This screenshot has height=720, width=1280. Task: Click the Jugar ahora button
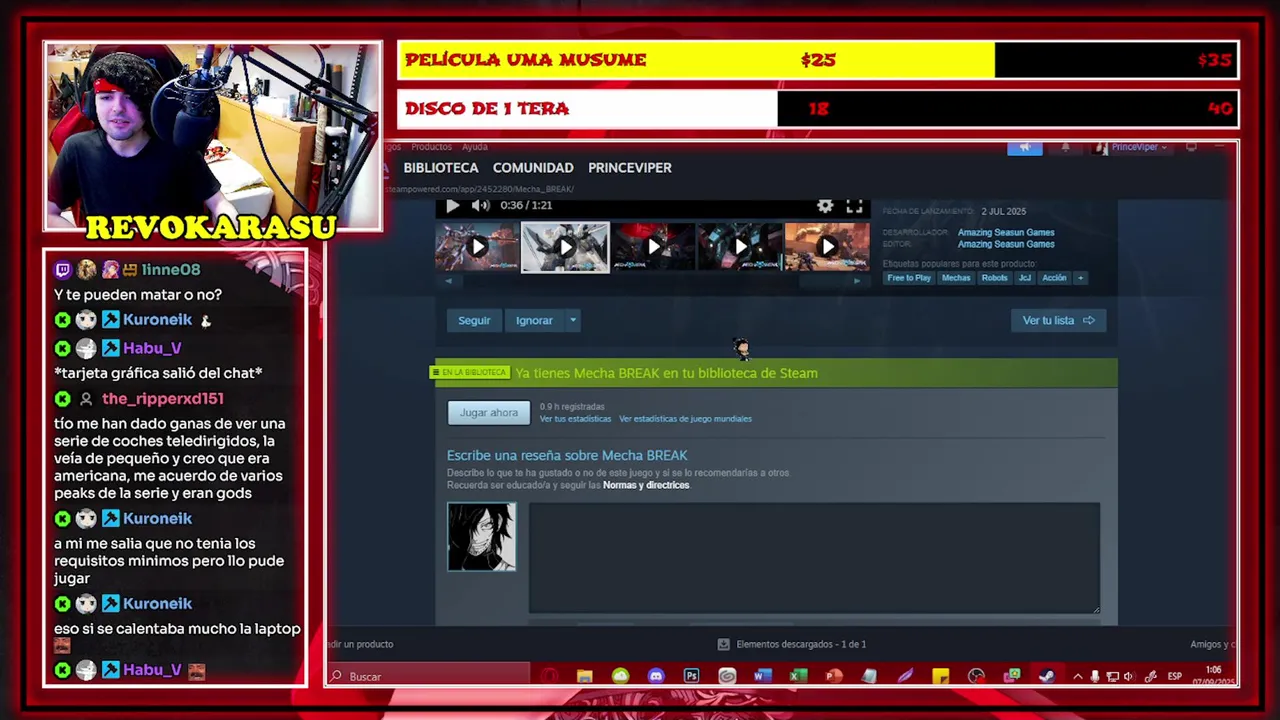489,413
